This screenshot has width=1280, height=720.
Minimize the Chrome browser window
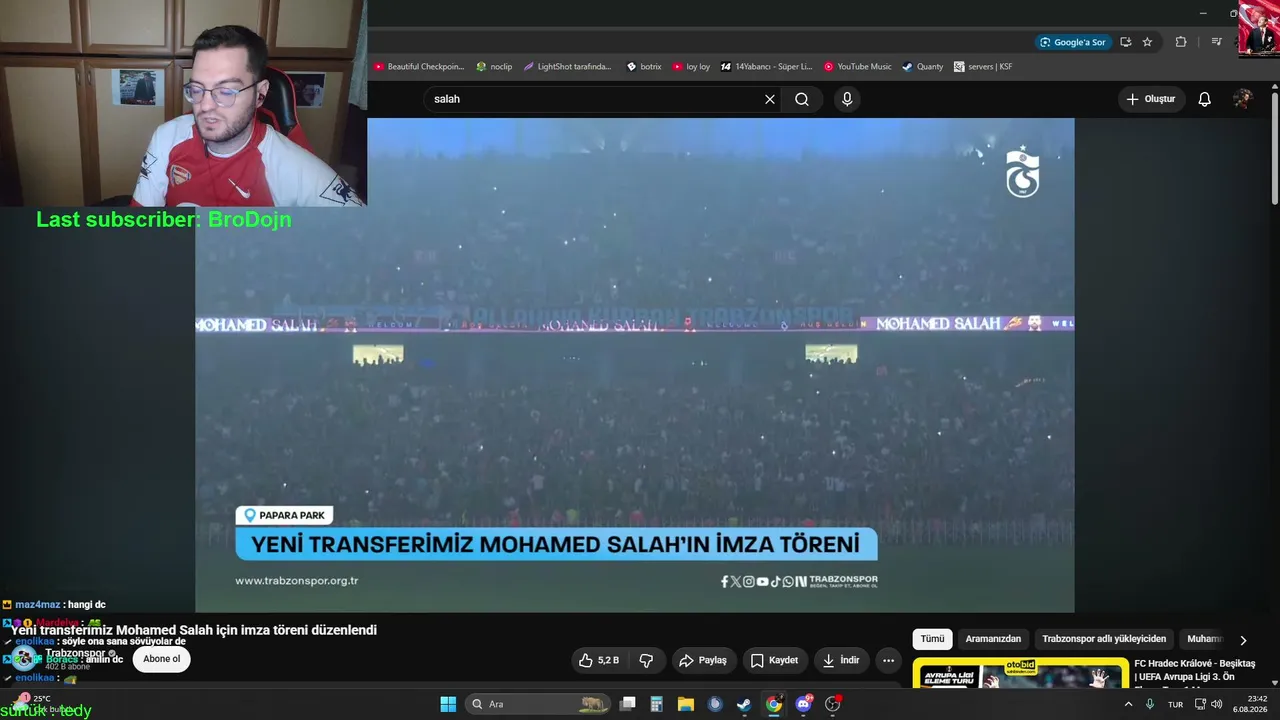coord(1203,13)
